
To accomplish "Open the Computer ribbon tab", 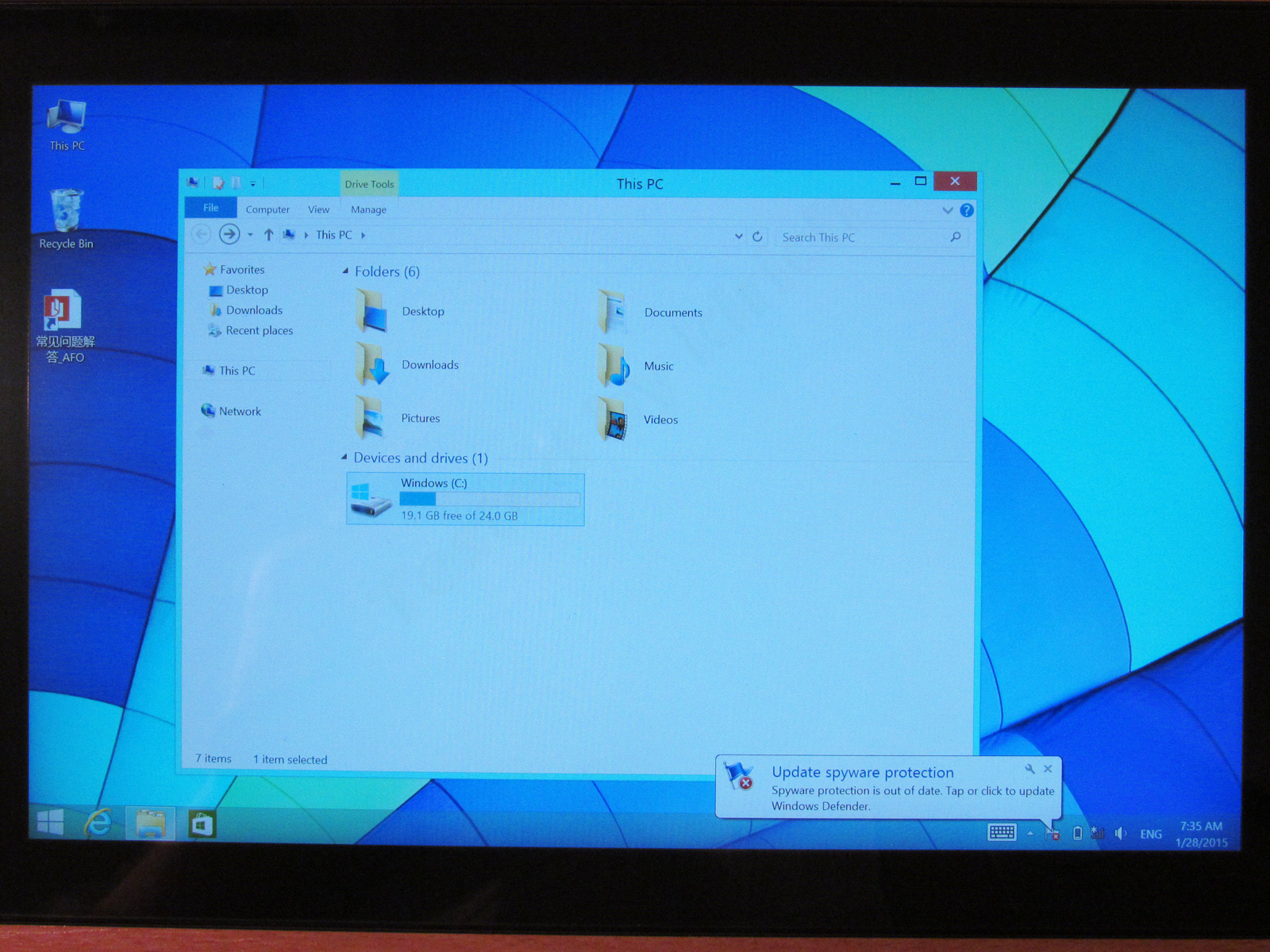I will click(x=267, y=209).
